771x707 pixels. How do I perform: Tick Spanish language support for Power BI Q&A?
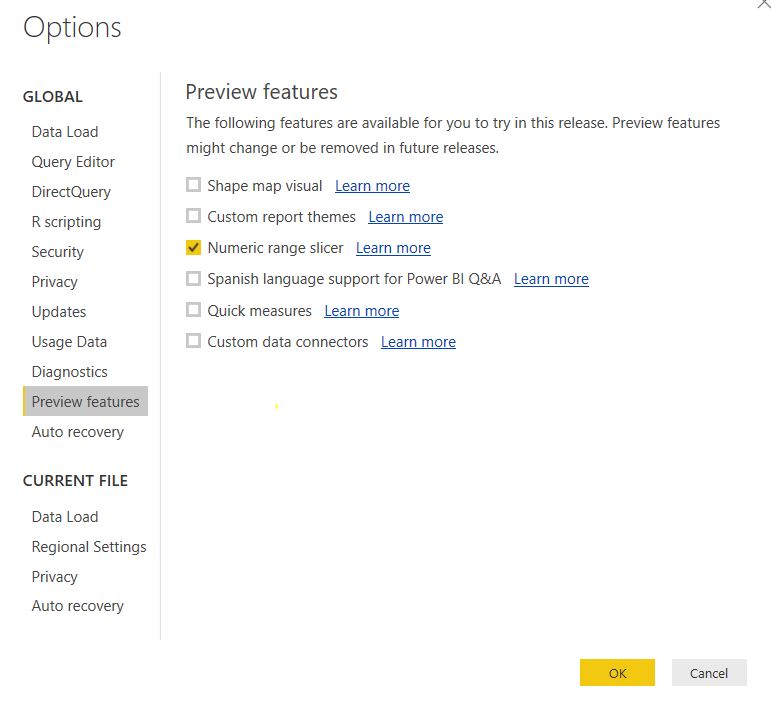point(193,278)
